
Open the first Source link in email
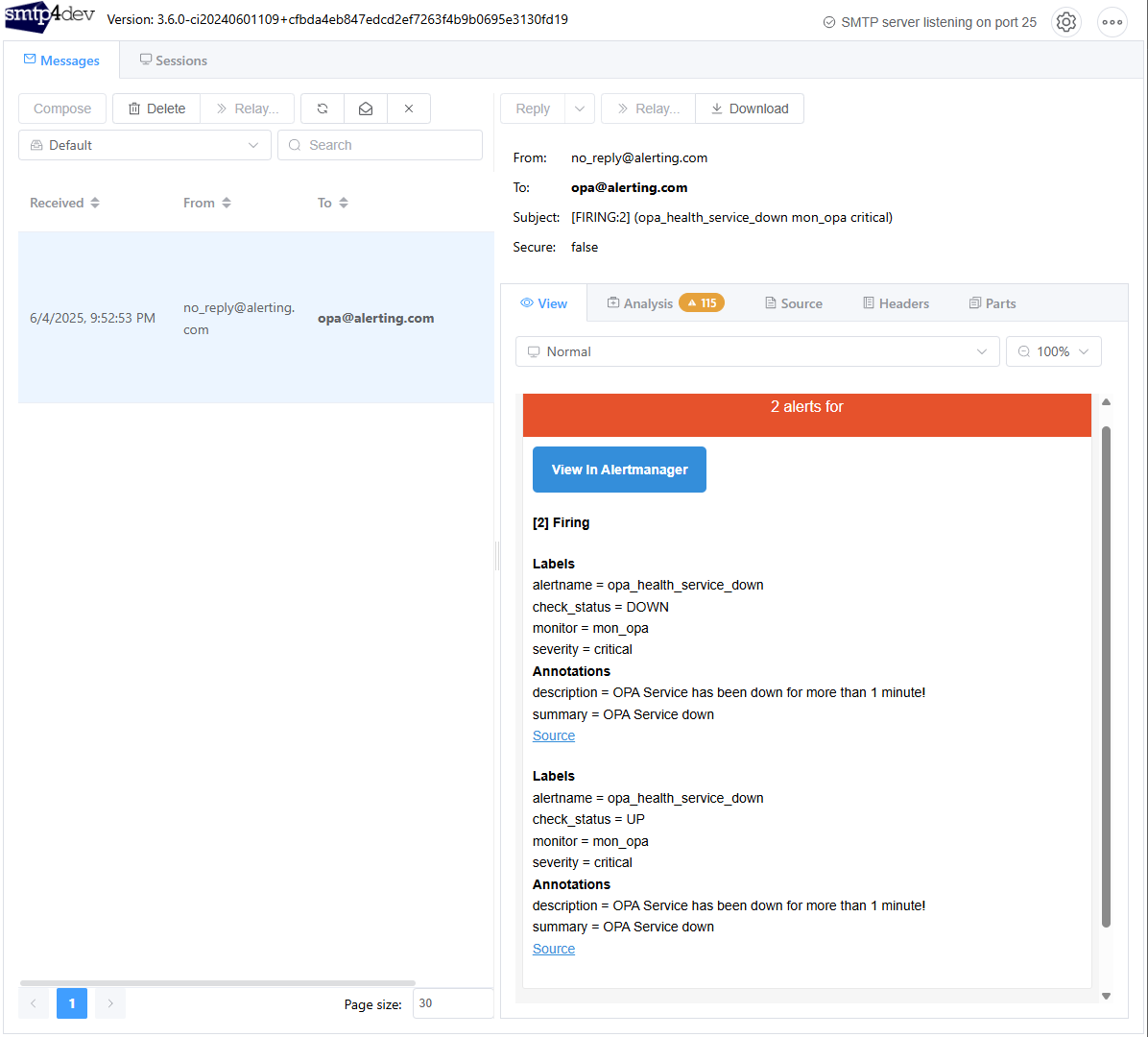tap(554, 736)
